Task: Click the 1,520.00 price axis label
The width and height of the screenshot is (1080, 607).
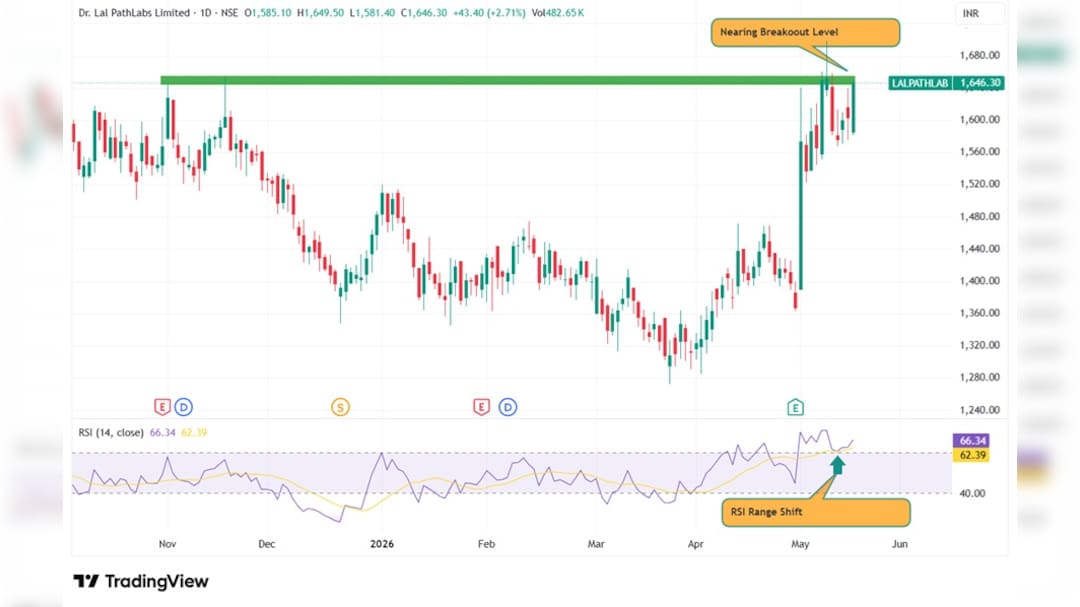Action: [979, 184]
